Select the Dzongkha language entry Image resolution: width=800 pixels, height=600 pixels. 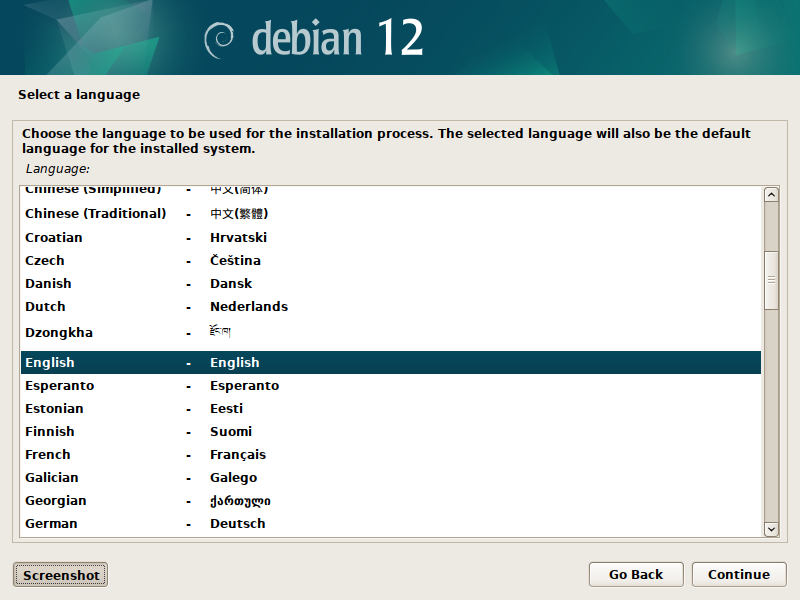click(x=391, y=333)
